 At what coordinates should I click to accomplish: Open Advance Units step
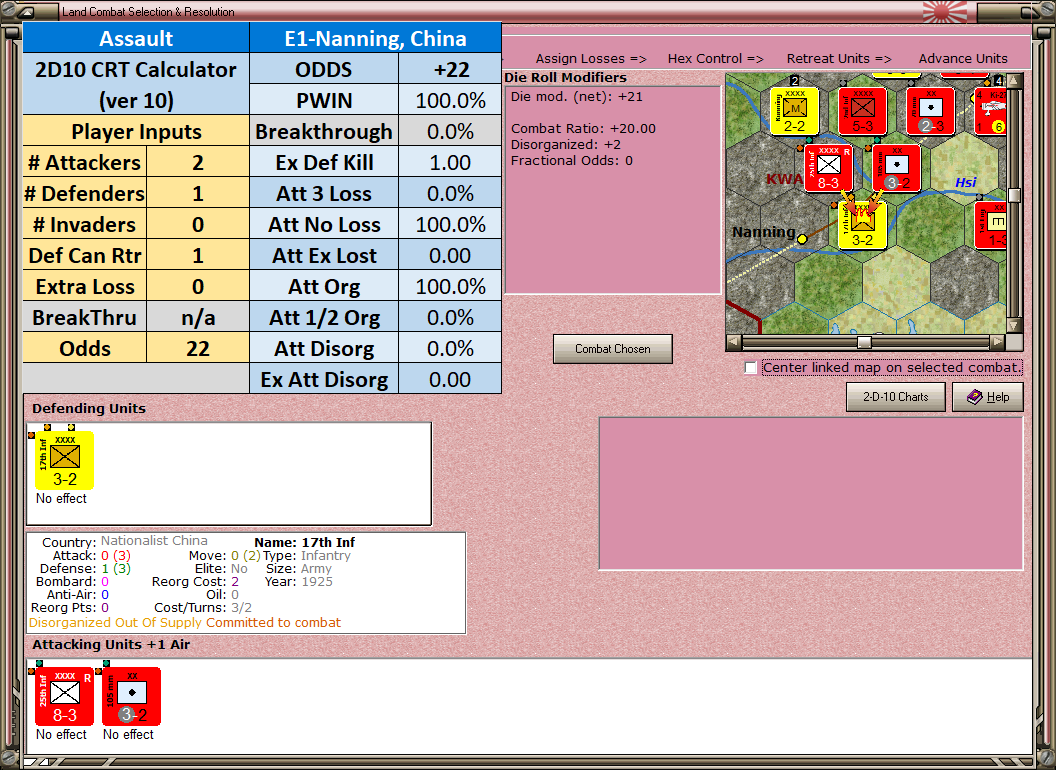[963, 59]
